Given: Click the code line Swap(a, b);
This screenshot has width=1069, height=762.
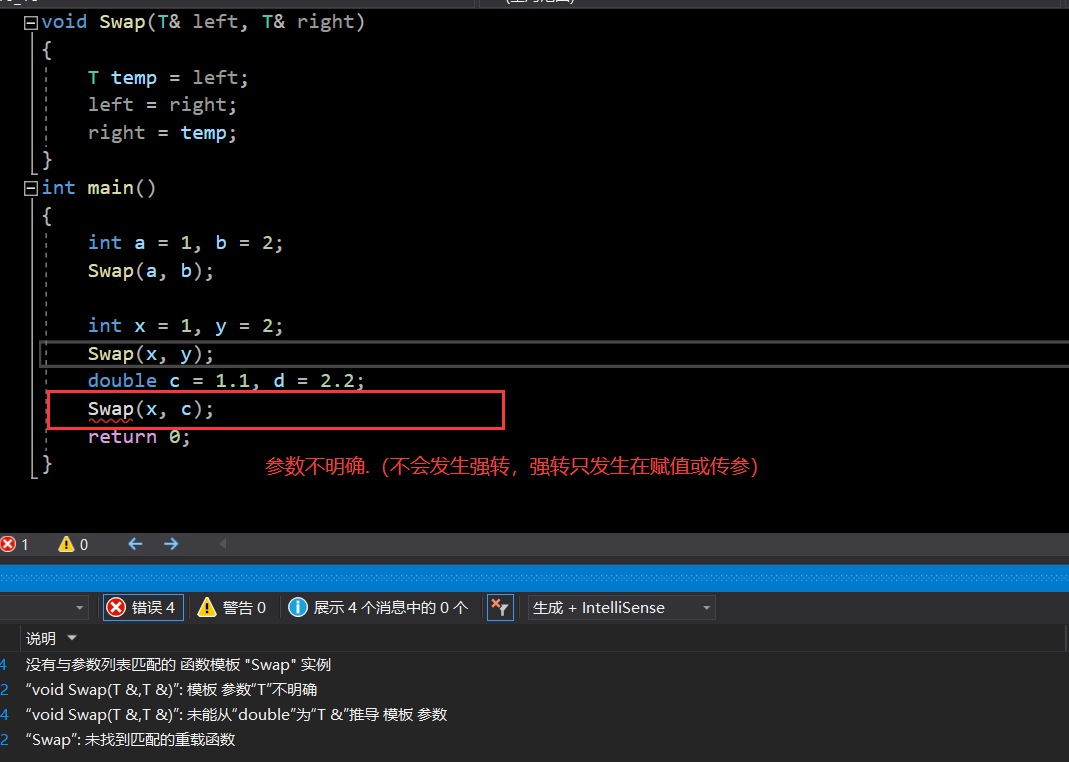Looking at the screenshot, I should [x=151, y=271].
